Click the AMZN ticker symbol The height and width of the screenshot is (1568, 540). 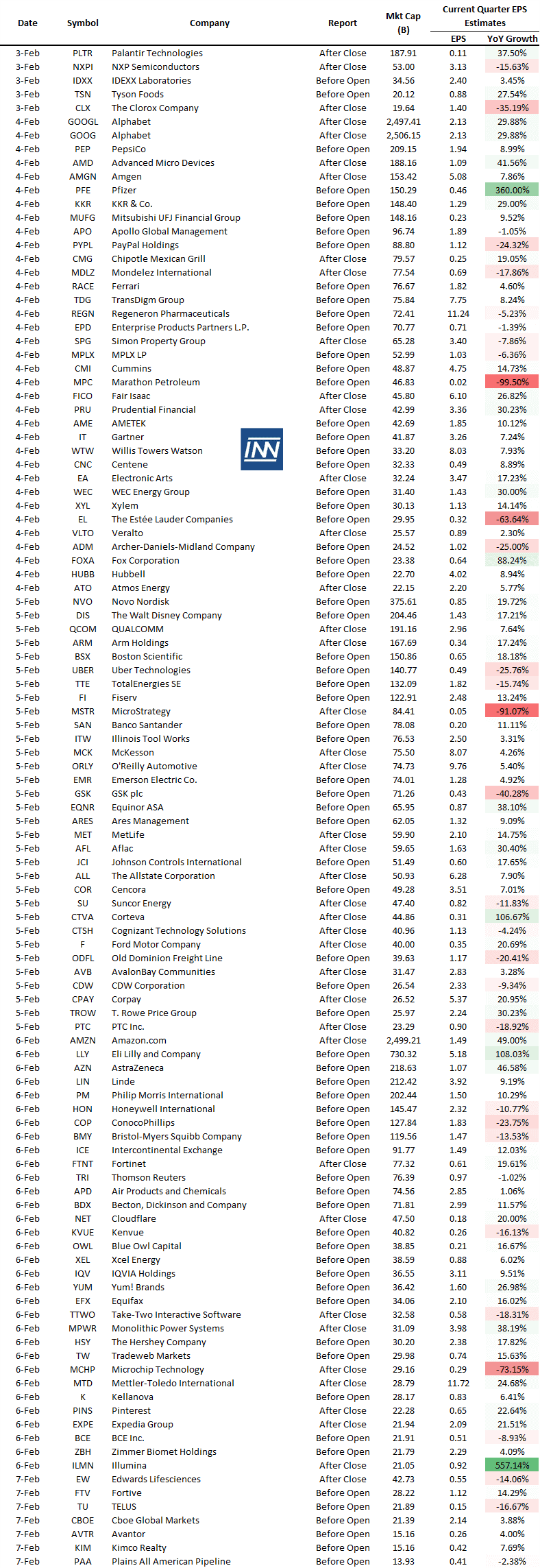[83, 1040]
